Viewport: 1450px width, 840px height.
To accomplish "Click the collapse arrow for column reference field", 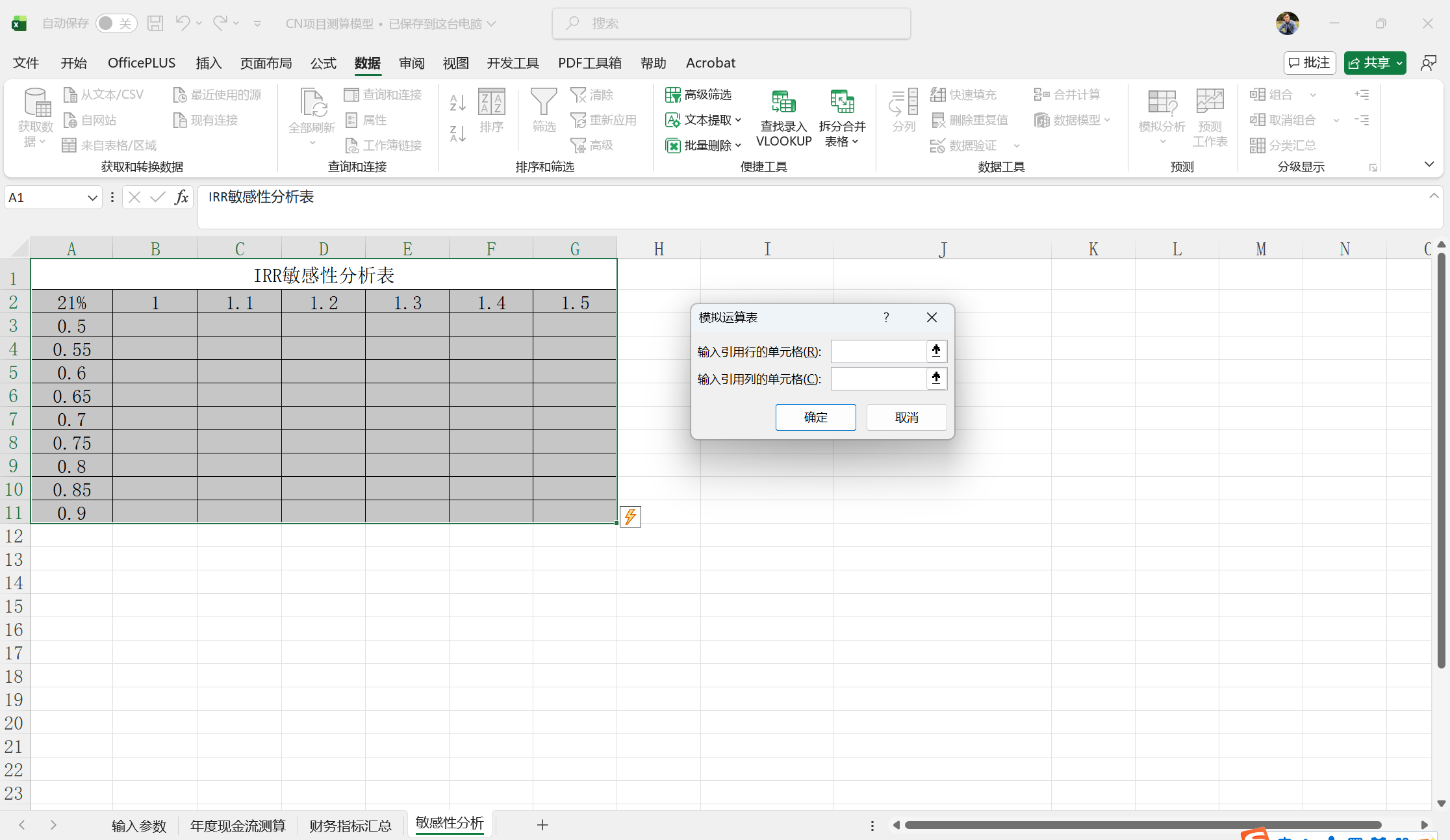I will click(x=936, y=379).
